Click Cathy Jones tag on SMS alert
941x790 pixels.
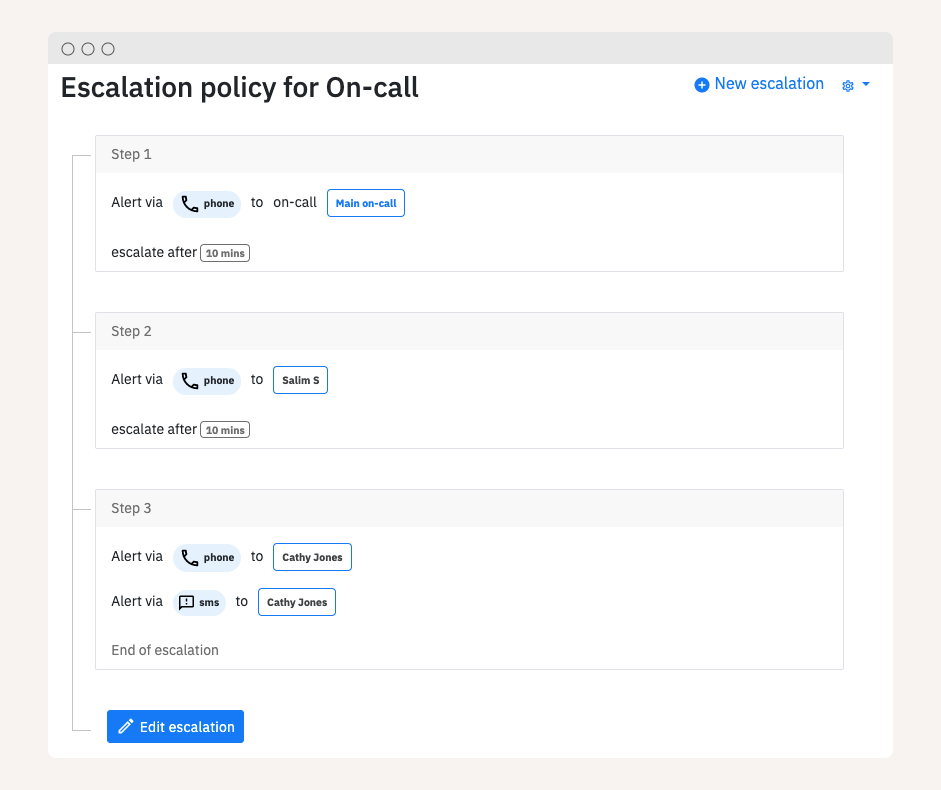tap(297, 603)
